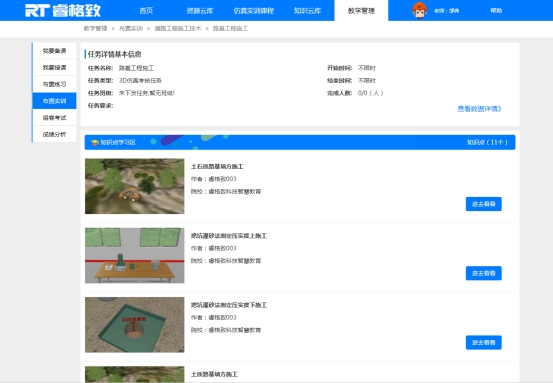Go to the 知识云库 tab

click(307, 11)
